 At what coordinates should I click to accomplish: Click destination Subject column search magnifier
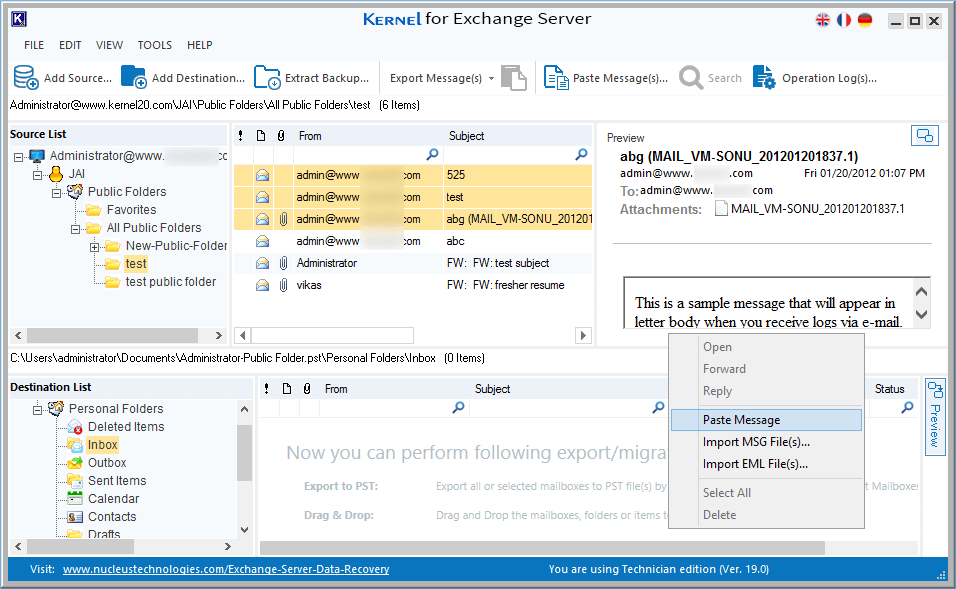pyautogui.click(x=658, y=407)
